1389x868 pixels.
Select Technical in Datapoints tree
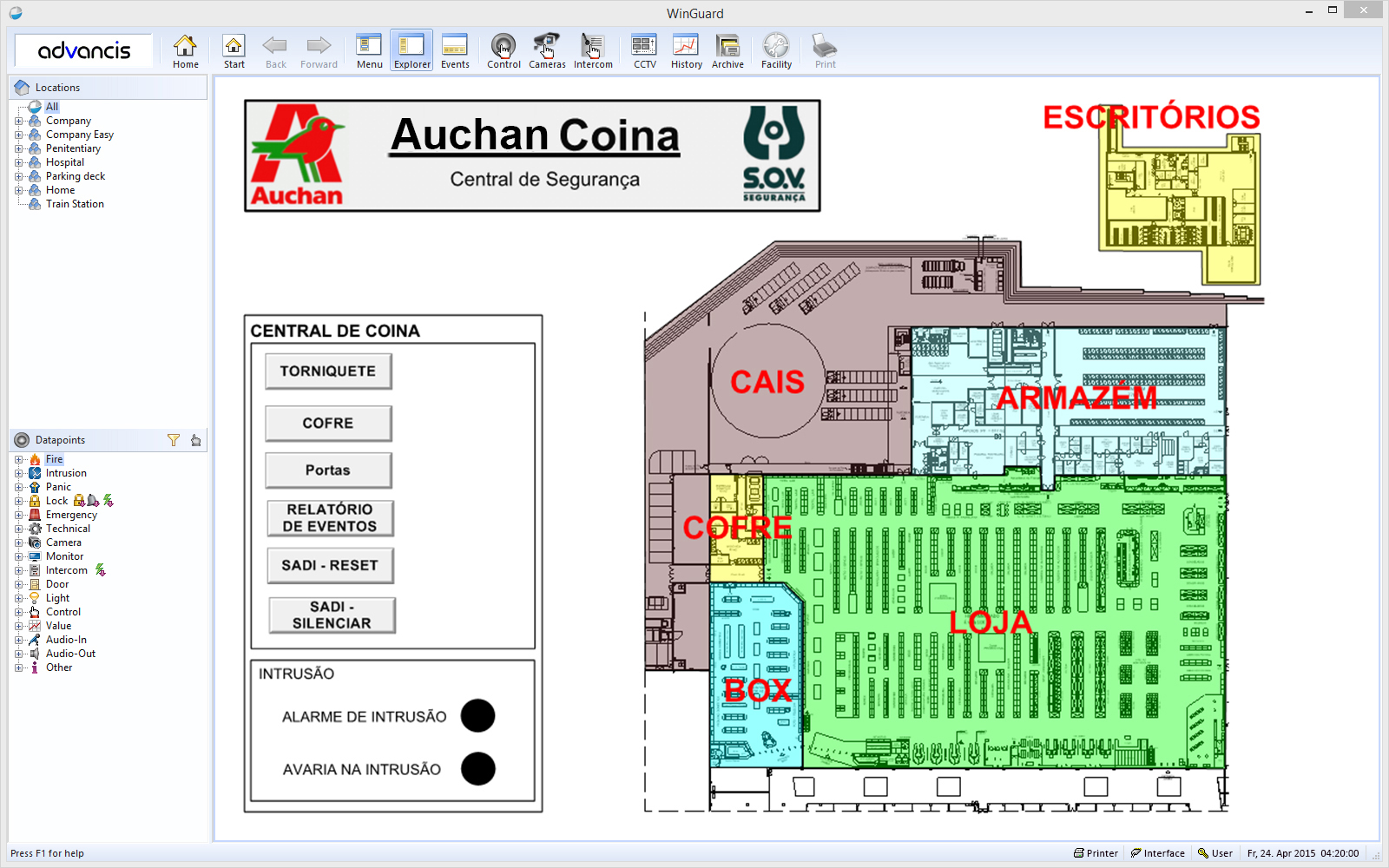[x=68, y=529]
